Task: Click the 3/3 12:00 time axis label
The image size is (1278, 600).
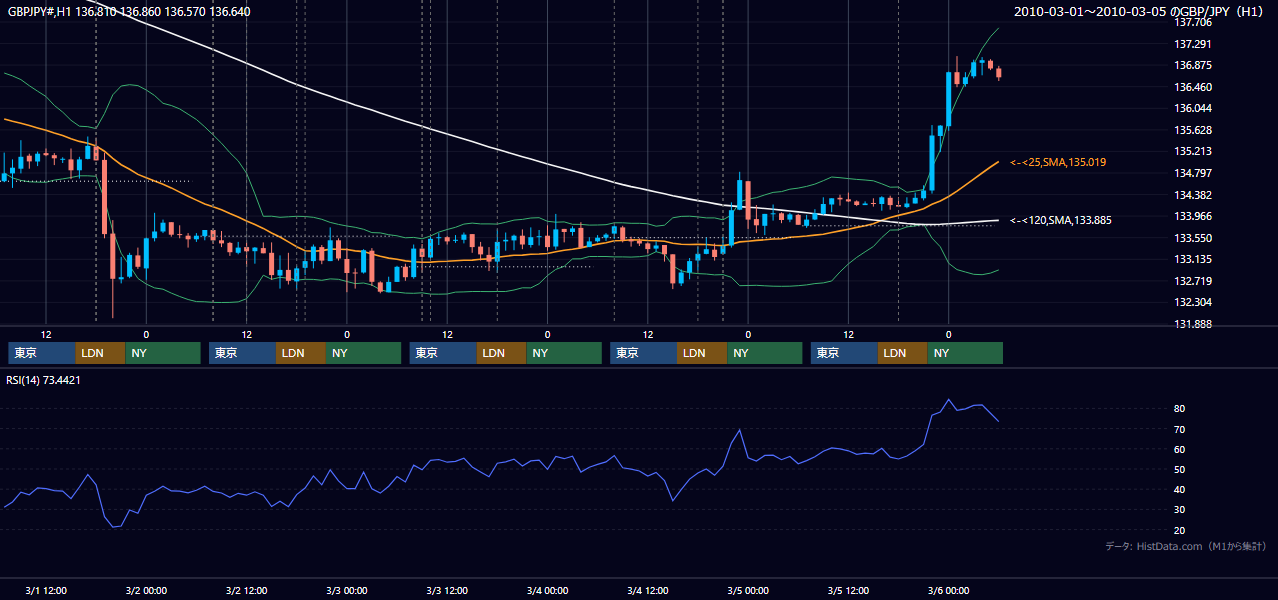Action: point(447,591)
